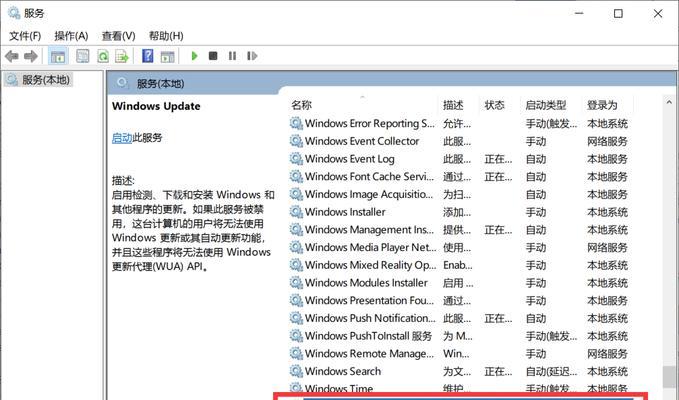This screenshot has height=400, width=679.
Task: Click gear icon of Windows Installer
Action: point(296,212)
